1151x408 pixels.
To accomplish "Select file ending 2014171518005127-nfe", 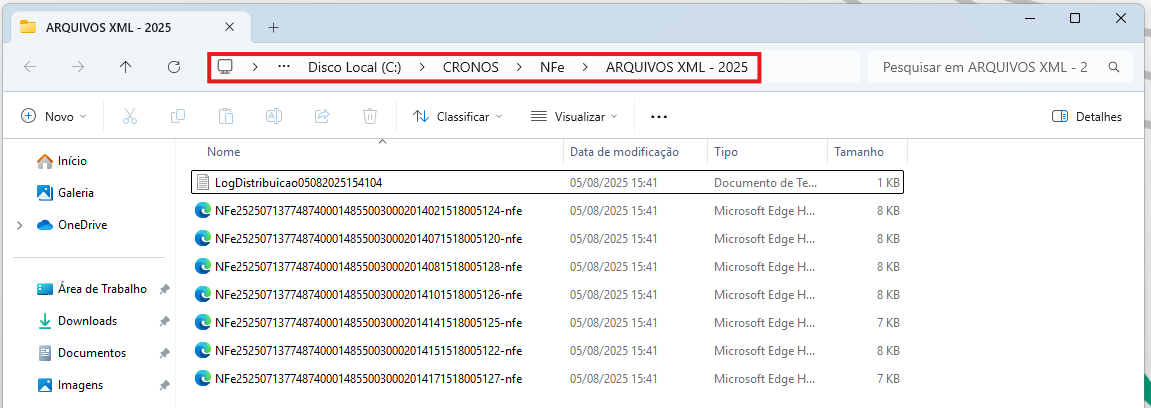I will pyautogui.click(x=548, y=378).
